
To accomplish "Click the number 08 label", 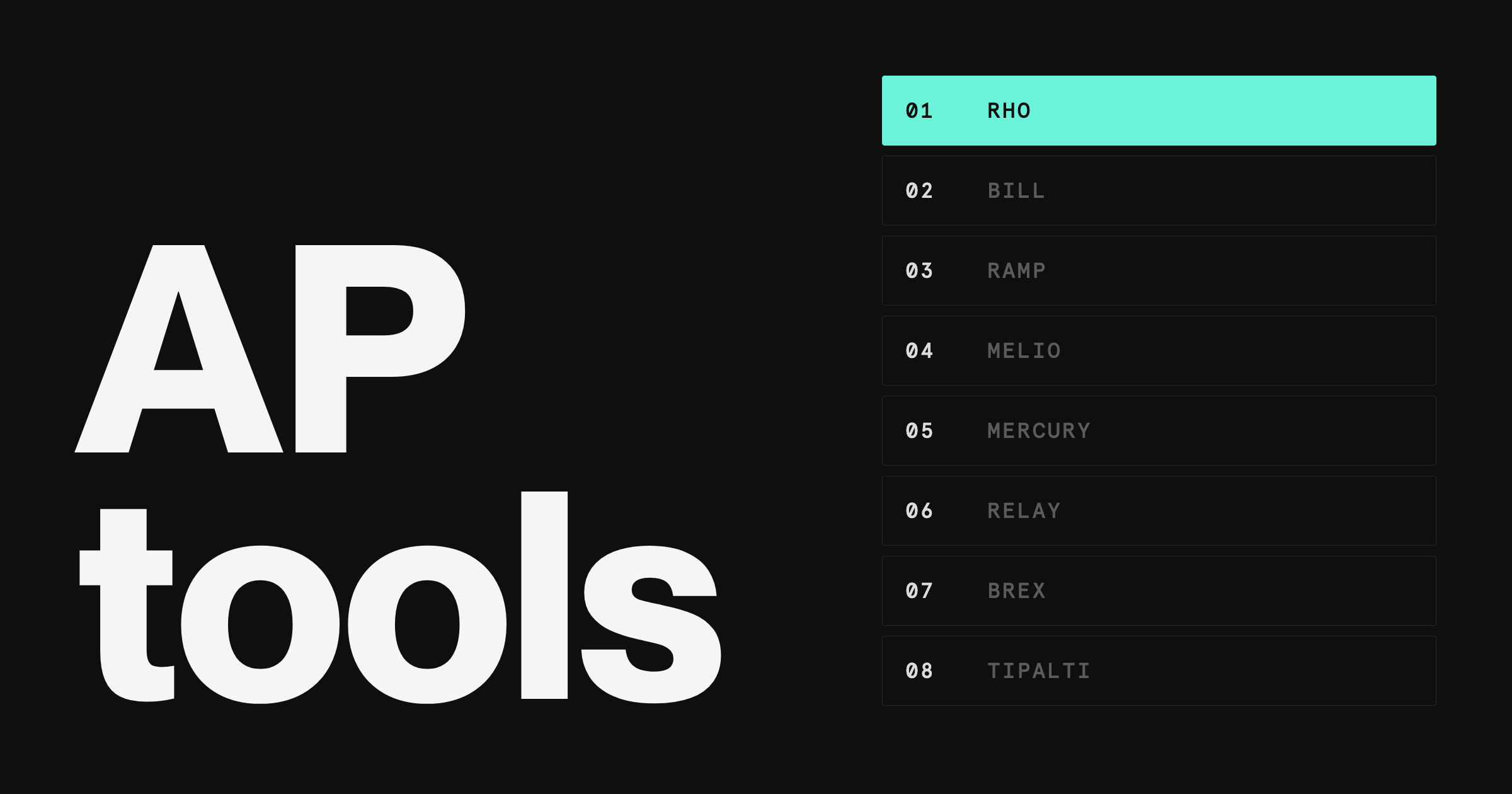I will click(919, 671).
